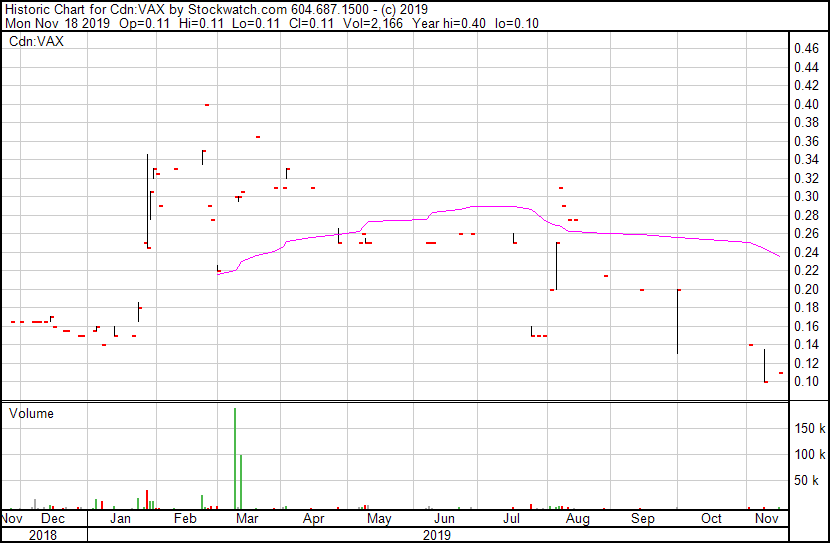
Task: Click the 'Cdn:VAX' symbol label in chart
Action: (36, 42)
